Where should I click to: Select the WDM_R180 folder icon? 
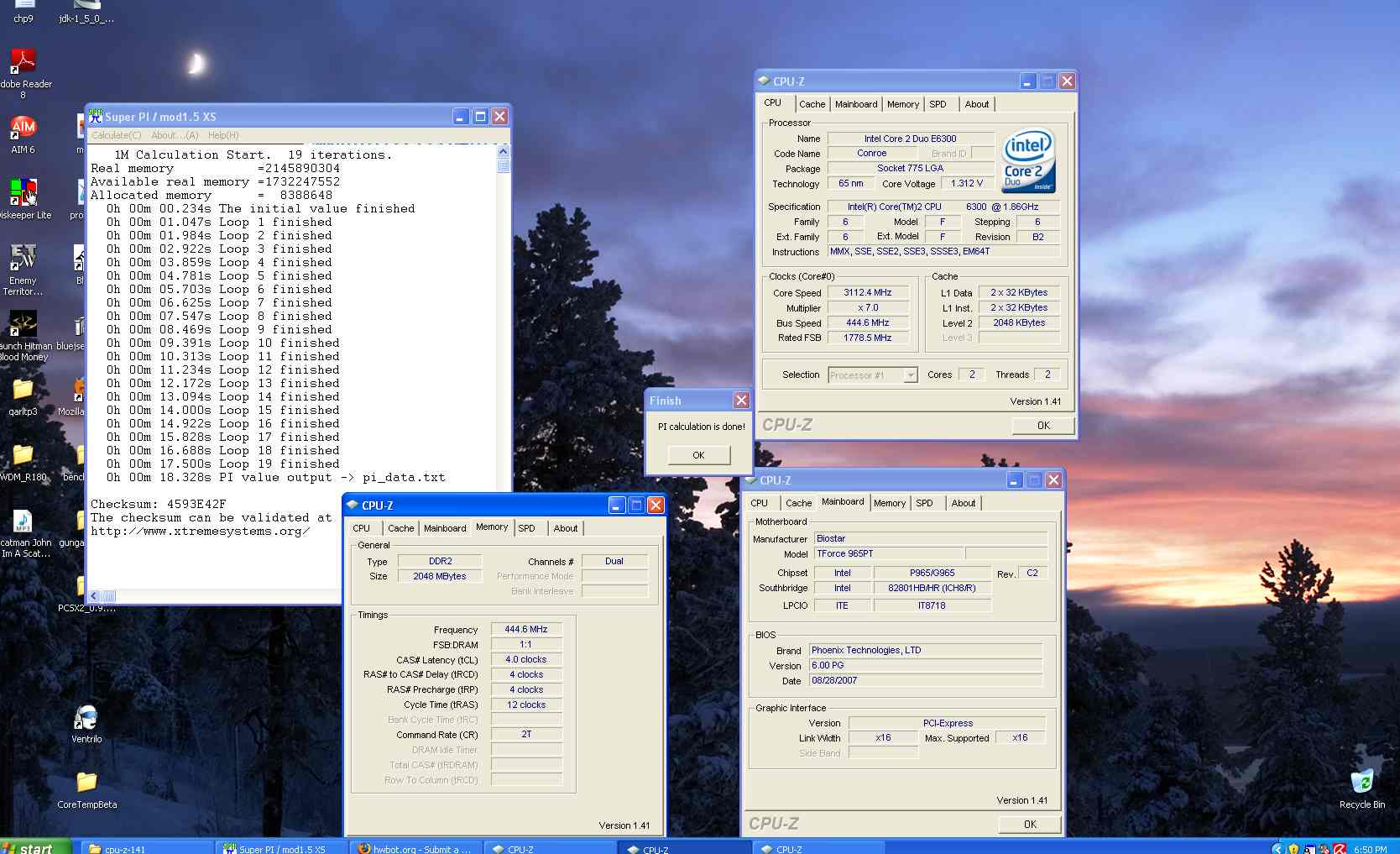23,454
